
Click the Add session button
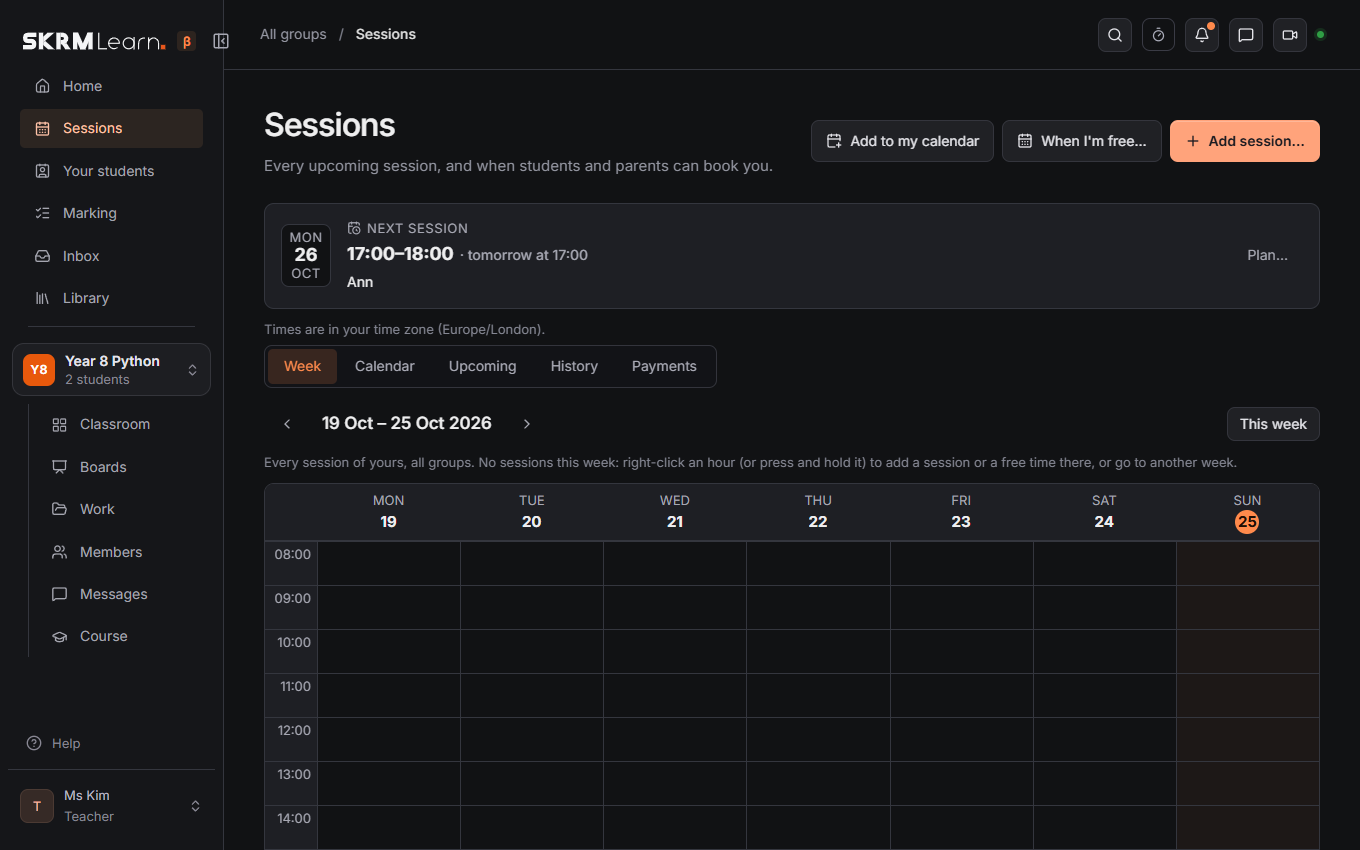(x=1245, y=141)
